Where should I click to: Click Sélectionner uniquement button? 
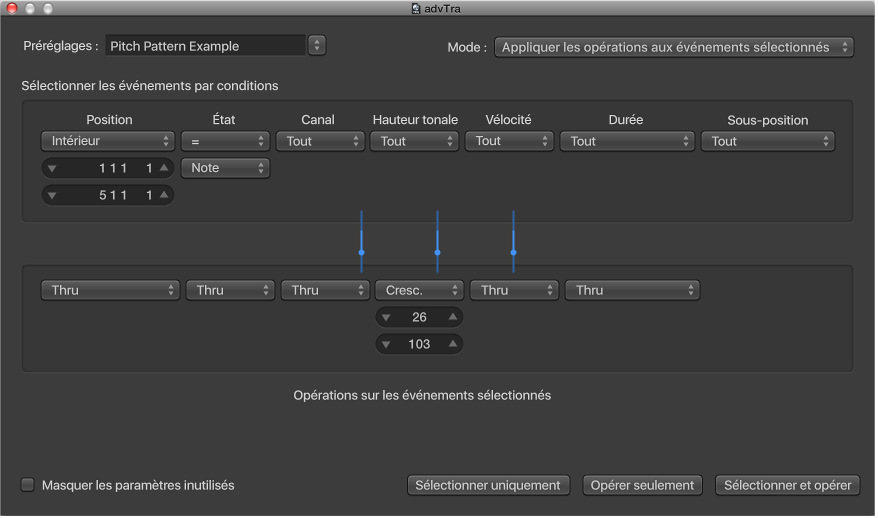click(489, 485)
